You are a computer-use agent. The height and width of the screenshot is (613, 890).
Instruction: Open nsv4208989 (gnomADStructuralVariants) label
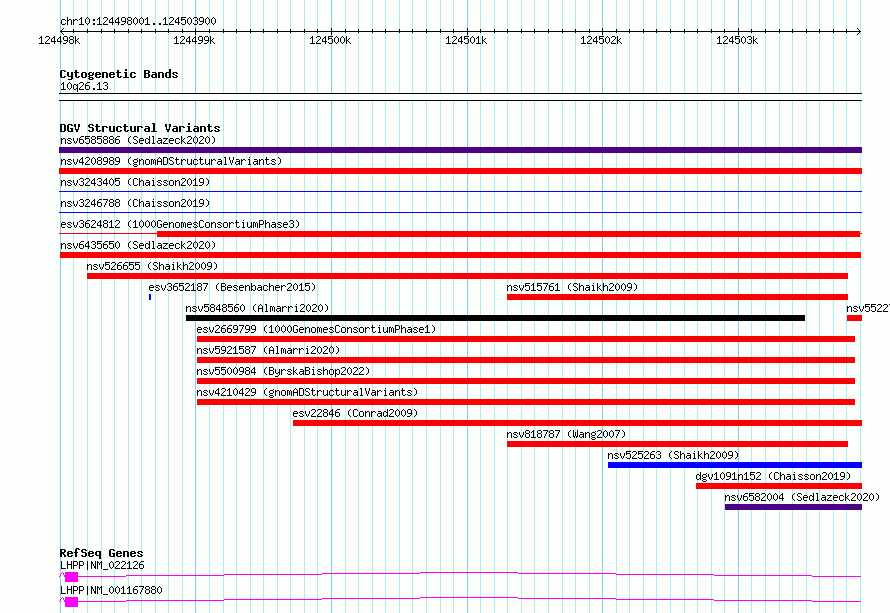[x=171, y=161]
